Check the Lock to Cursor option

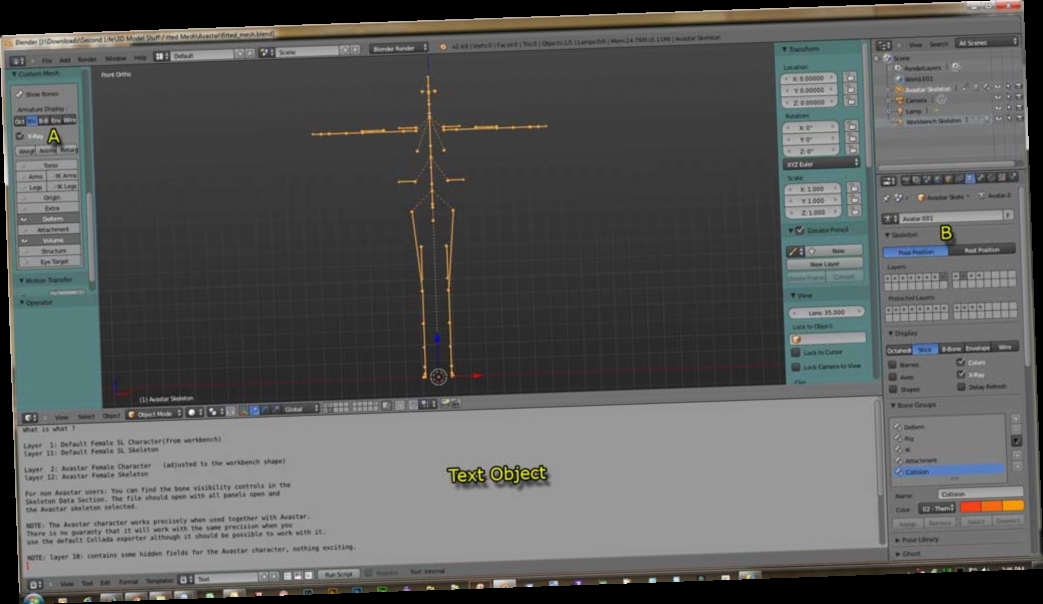tap(796, 353)
